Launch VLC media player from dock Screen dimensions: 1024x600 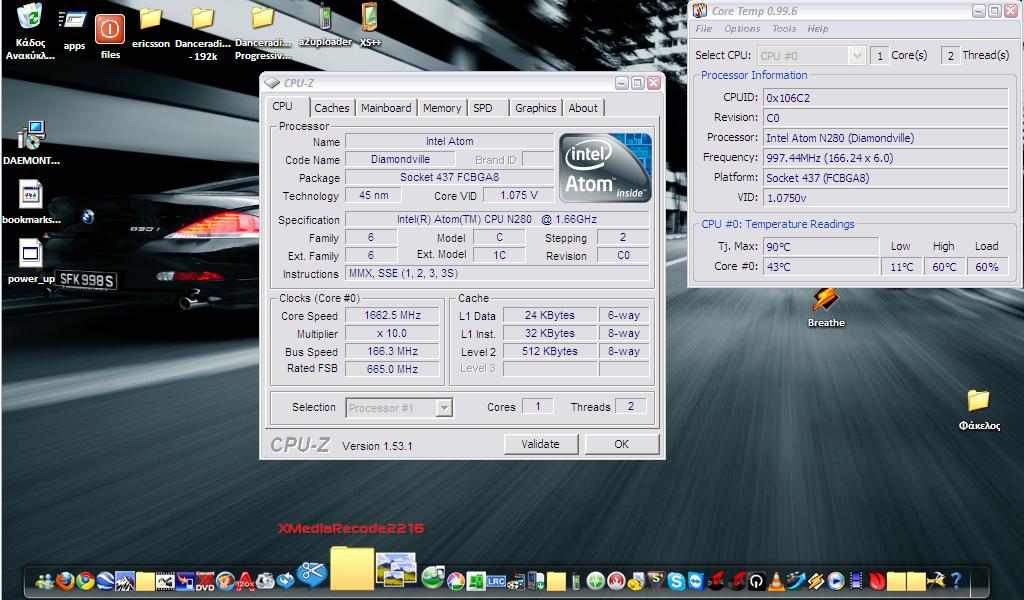click(776, 581)
